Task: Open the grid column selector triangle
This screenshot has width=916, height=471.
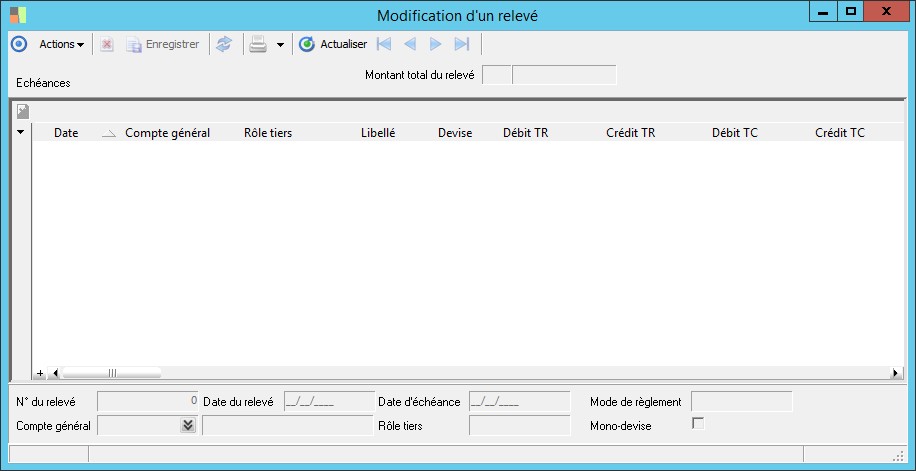Action: (21, 133)
